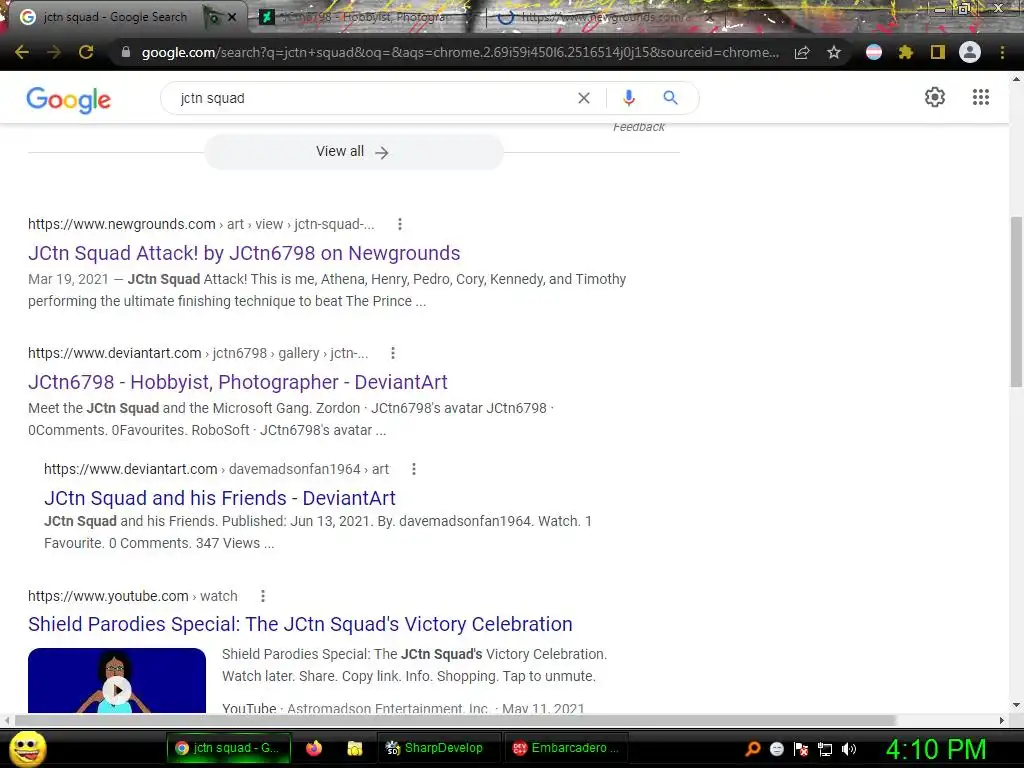Click the browser forward arrow
This screenshot has height=768, width=1024.
(54, 52)
